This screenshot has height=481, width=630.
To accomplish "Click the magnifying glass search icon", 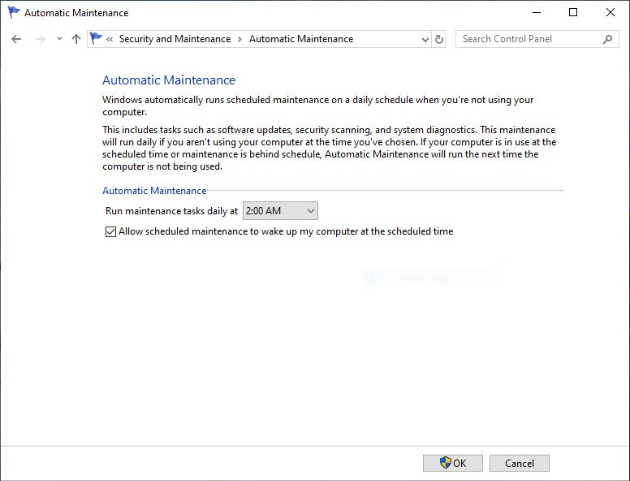I will (x=607, y=39).
